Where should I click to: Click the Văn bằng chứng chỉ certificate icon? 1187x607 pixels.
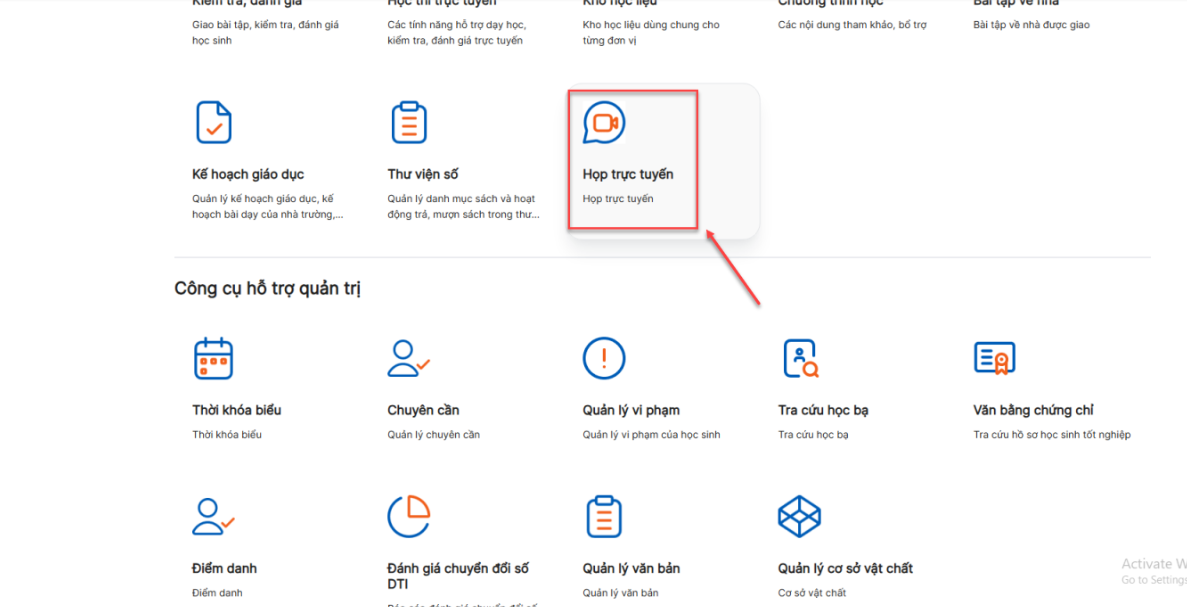pos(994,358)
